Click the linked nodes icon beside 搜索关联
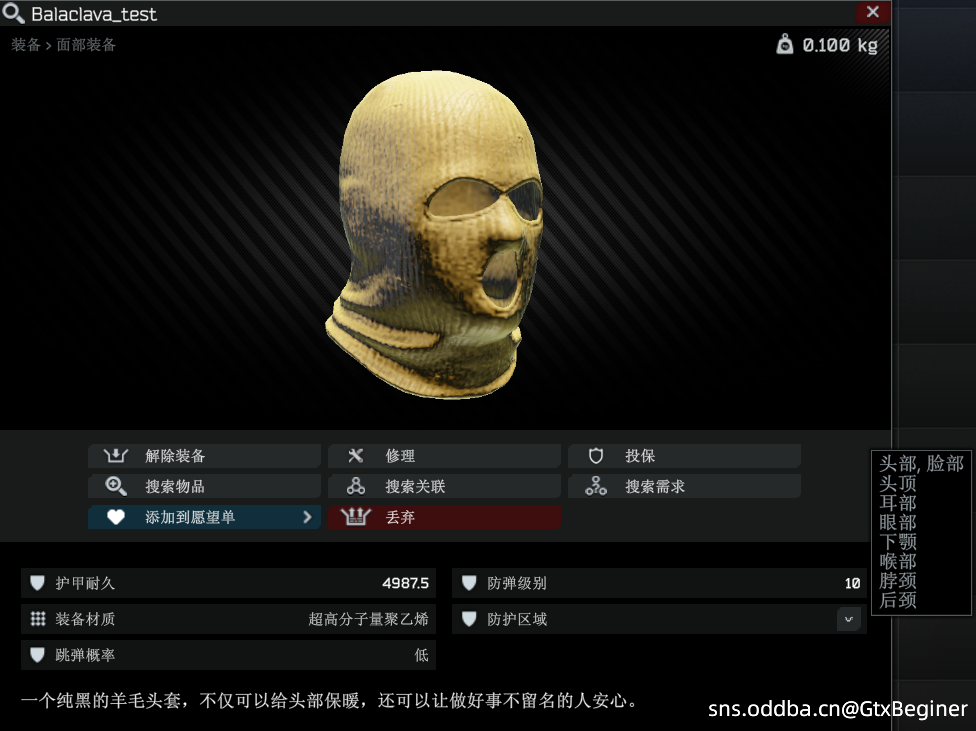 click(356, 487)
